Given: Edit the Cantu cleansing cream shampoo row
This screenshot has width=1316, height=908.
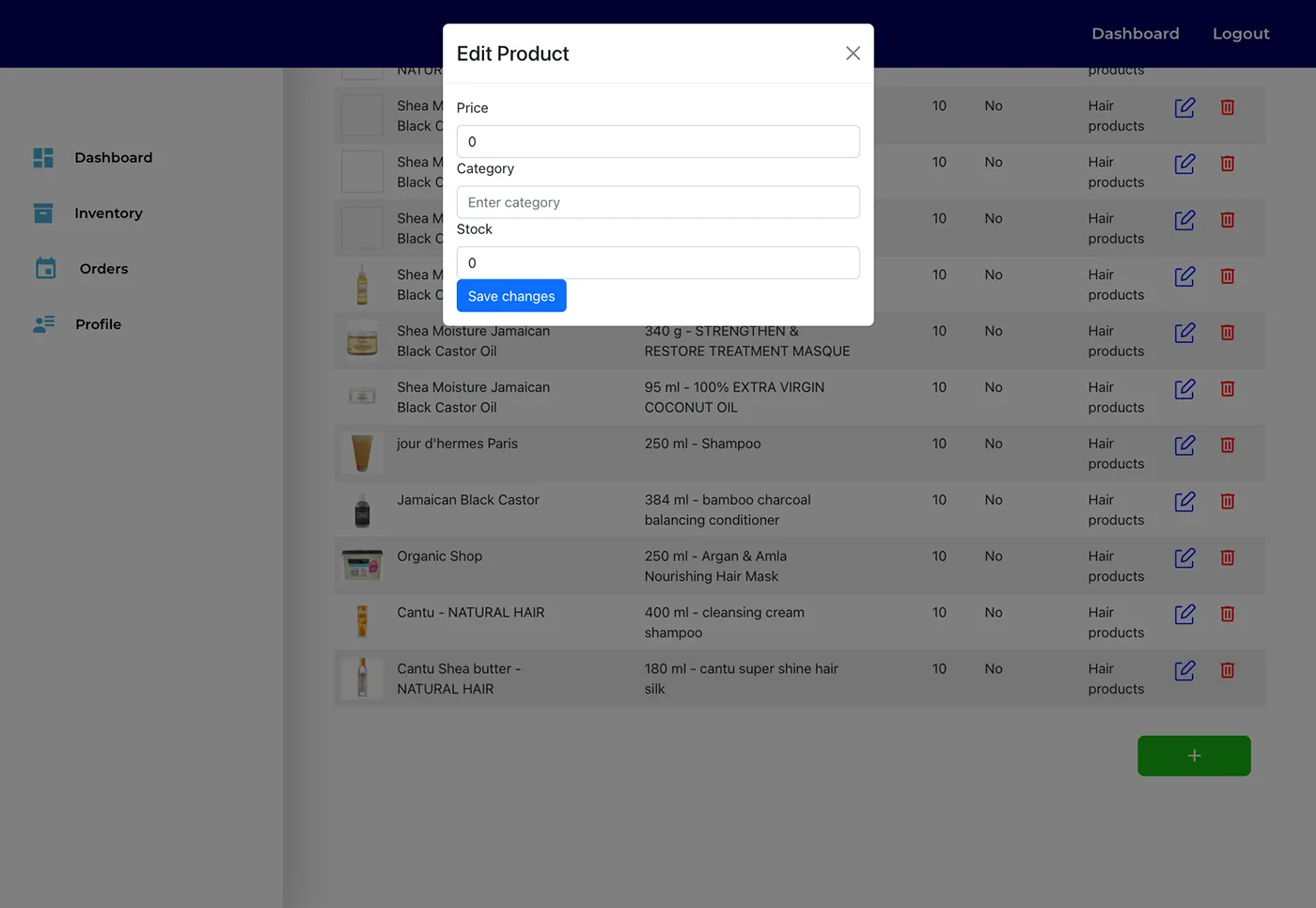Looking at the screenshot, I should [1185, 614].
